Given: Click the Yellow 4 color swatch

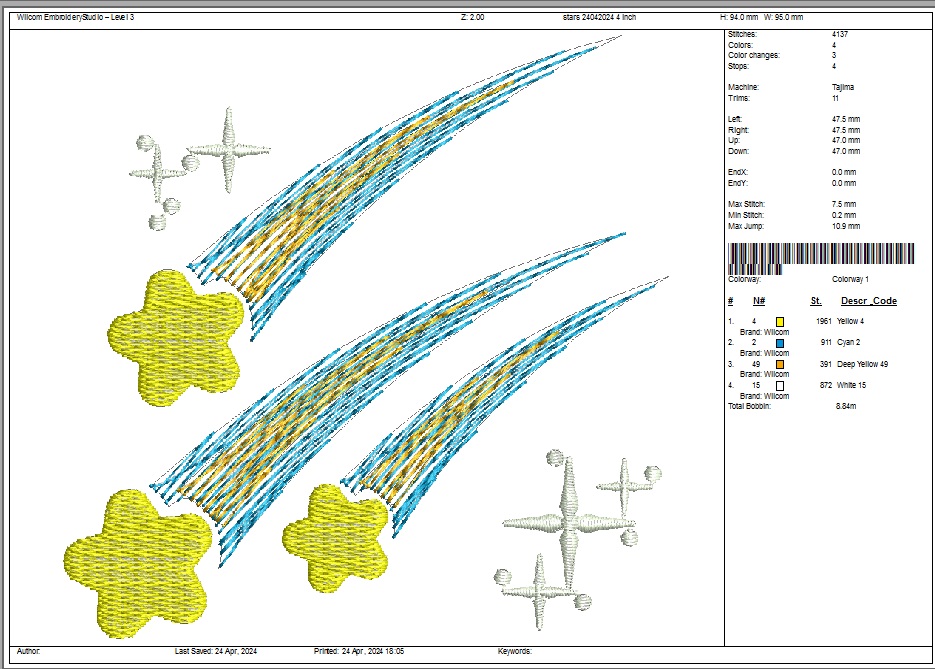Looking at the screenshot, I should click(779, 321).
